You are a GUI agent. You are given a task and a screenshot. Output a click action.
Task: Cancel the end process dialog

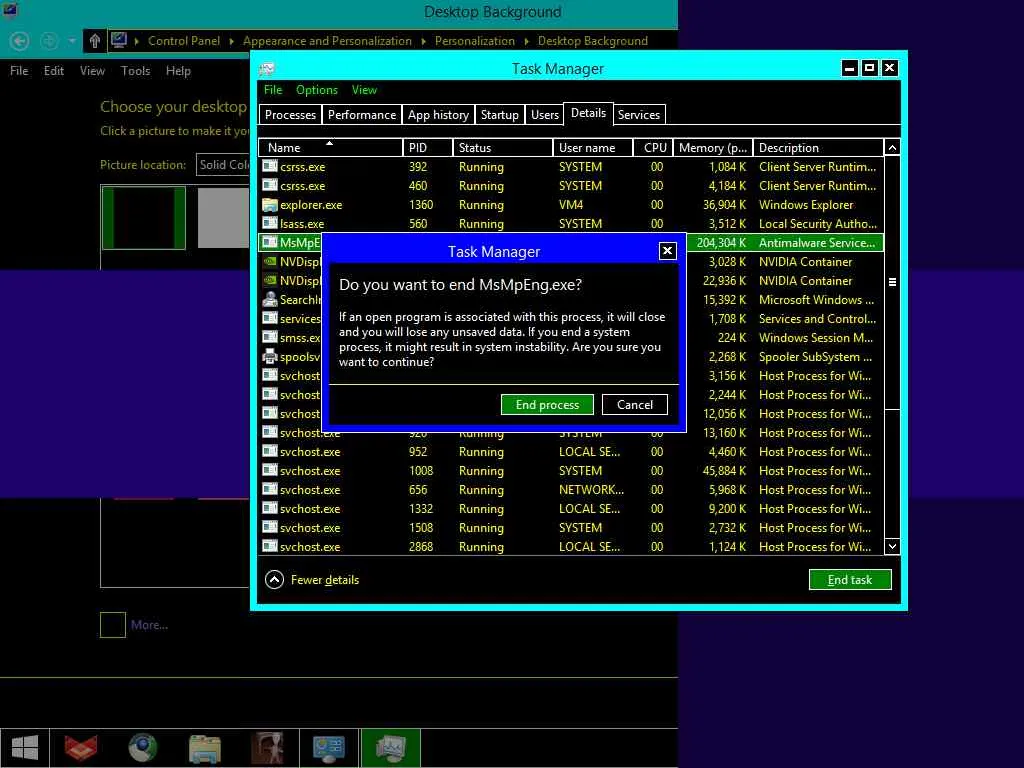pyautogui.click(x=635, y=404)
